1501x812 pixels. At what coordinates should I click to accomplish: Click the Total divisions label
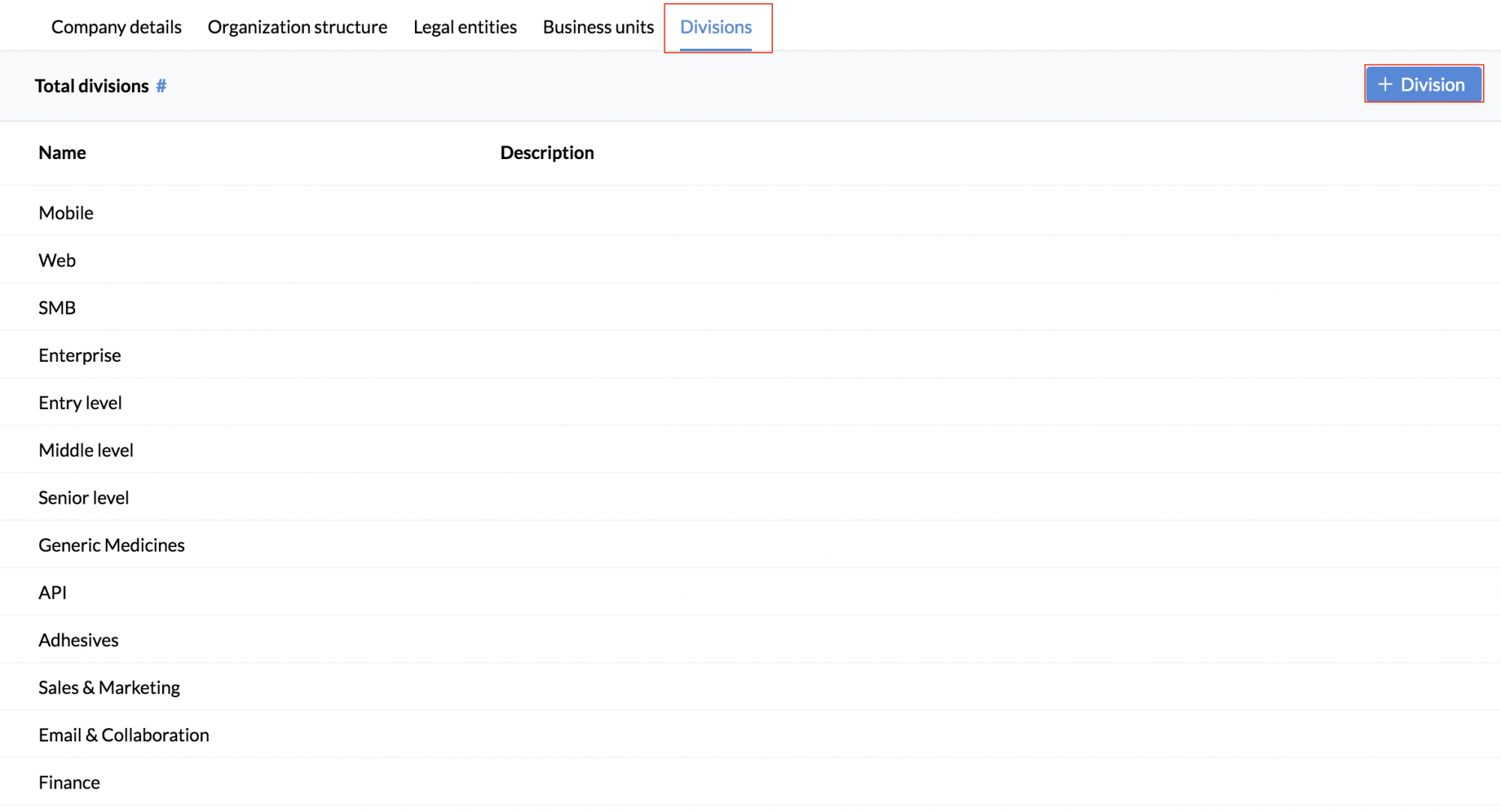pyautogui.click(x=92, y=86)
